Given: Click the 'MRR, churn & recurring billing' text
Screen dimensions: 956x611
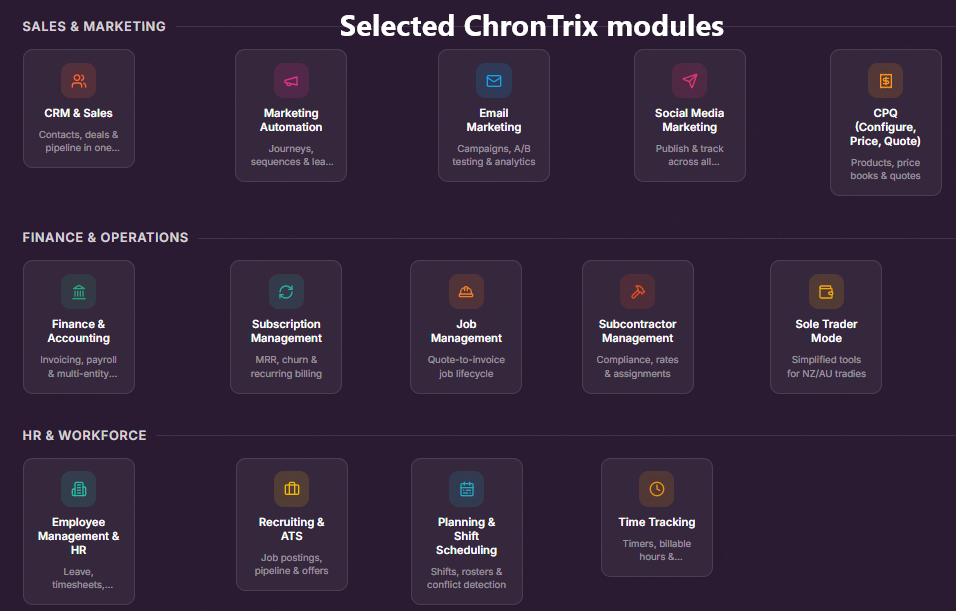Looking at the screenshot, I should [x=286, y=366].
